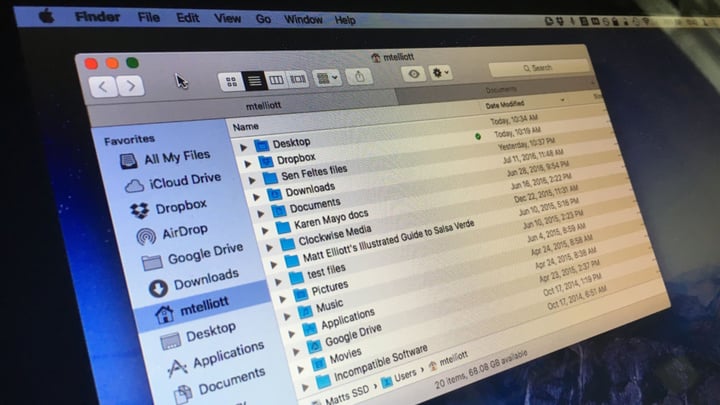Screen dimensions: 720x405
Task: Open the Action gear menu
Action: pos(440,73)
